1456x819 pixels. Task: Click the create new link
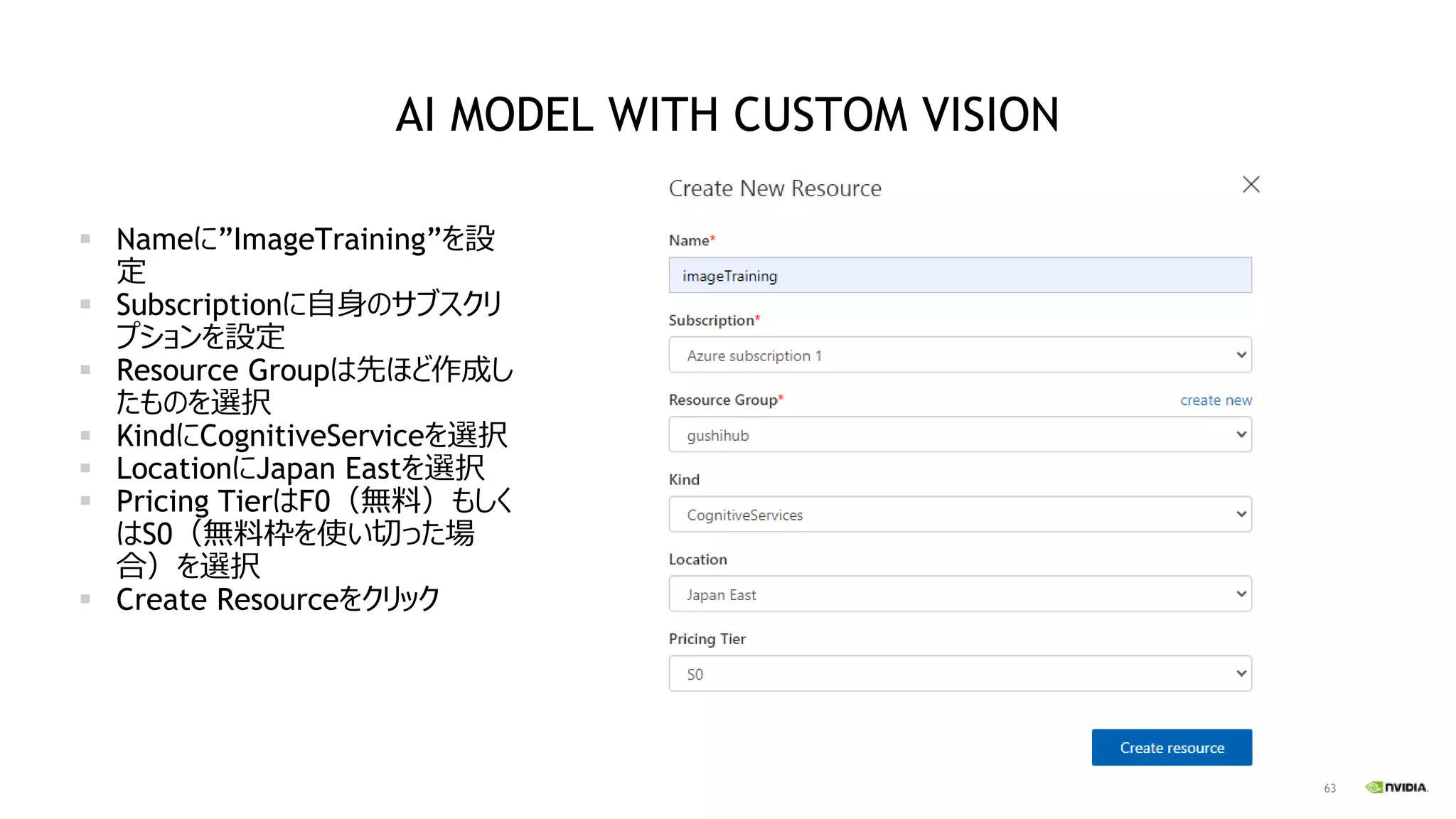[x=1216, y=400]
